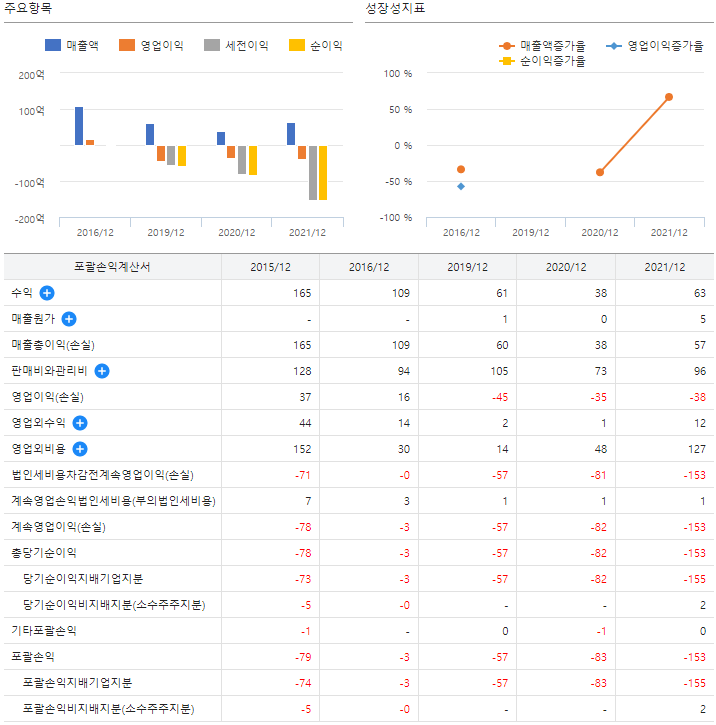Click the 당기순이익지배기업지분 row label
The width and height of the screenshot is (716, 725).
tap(83, 578)
